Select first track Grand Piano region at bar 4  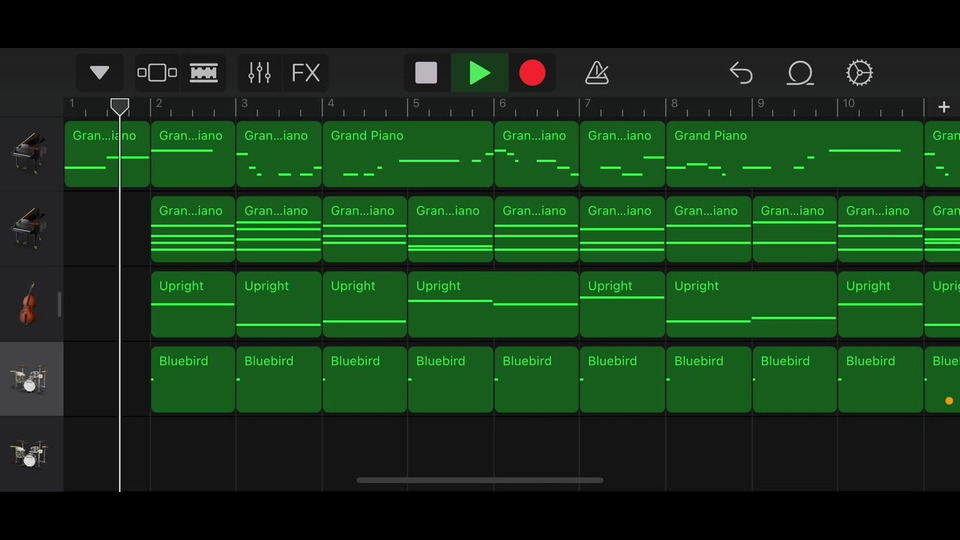coord(408,154)
